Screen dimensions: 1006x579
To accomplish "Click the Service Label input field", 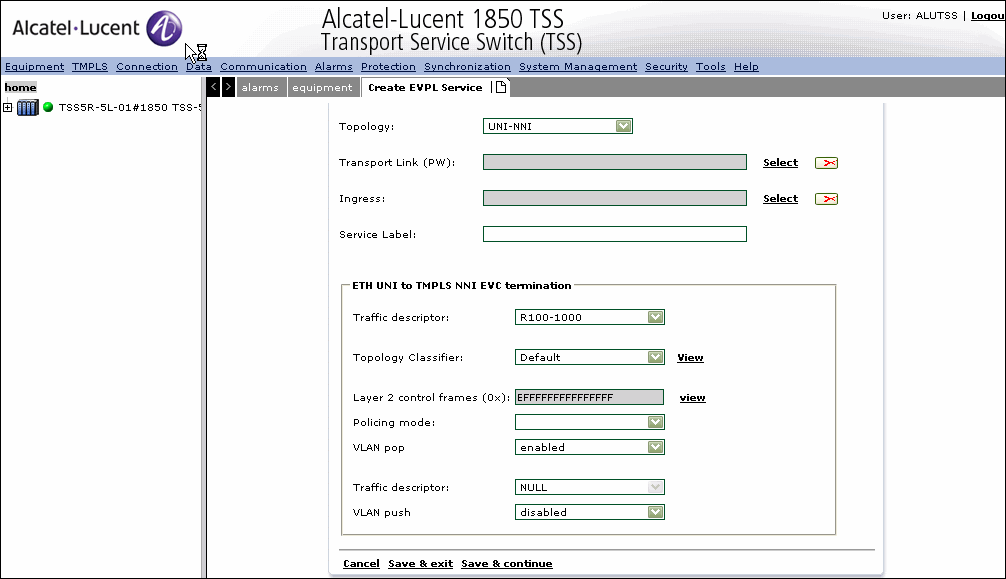I will pyautogui.click(x=615, y=234).
